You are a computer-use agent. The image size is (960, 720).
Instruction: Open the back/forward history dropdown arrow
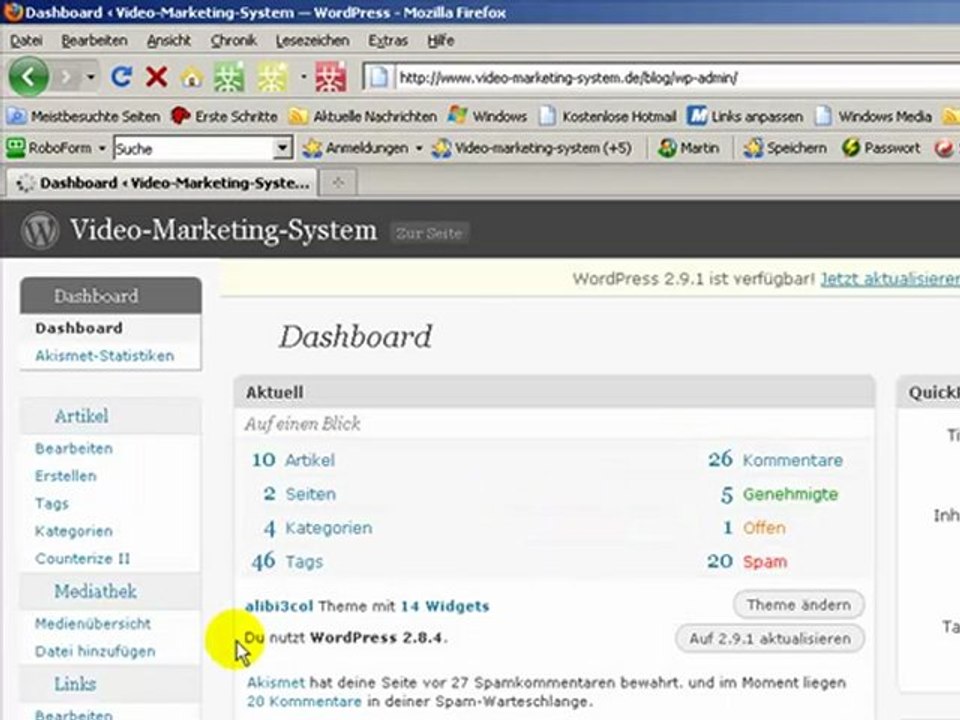click(x=91, y=78)
